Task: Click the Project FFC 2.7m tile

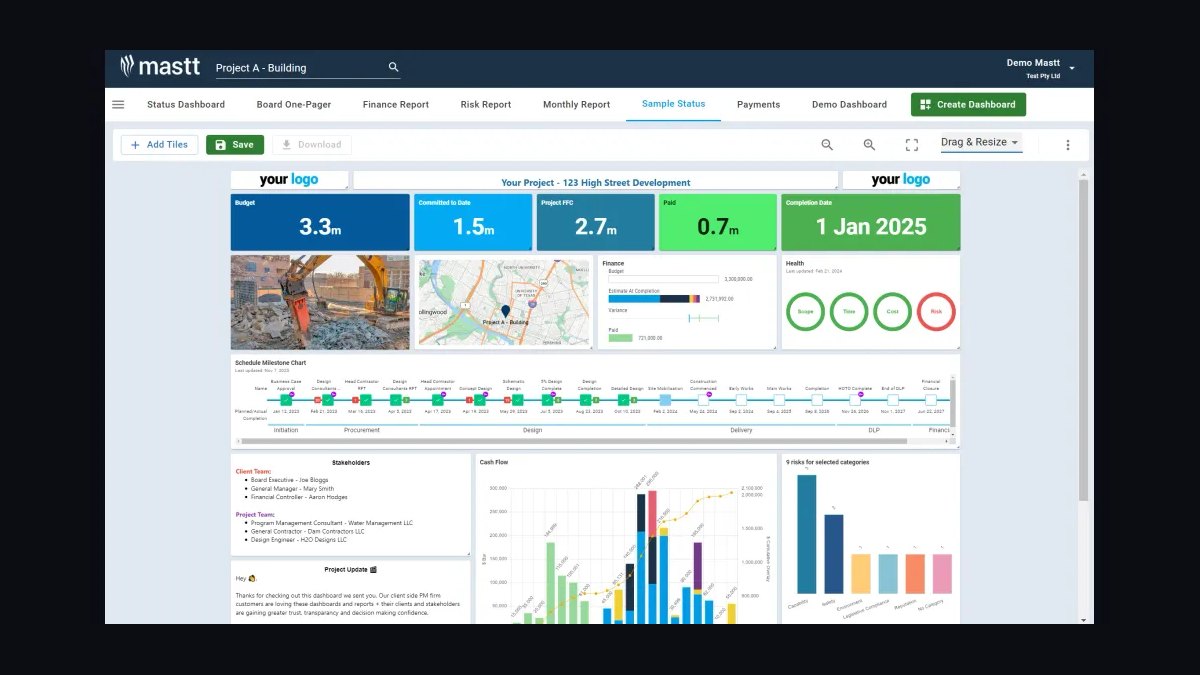Action: click(595, 222)
